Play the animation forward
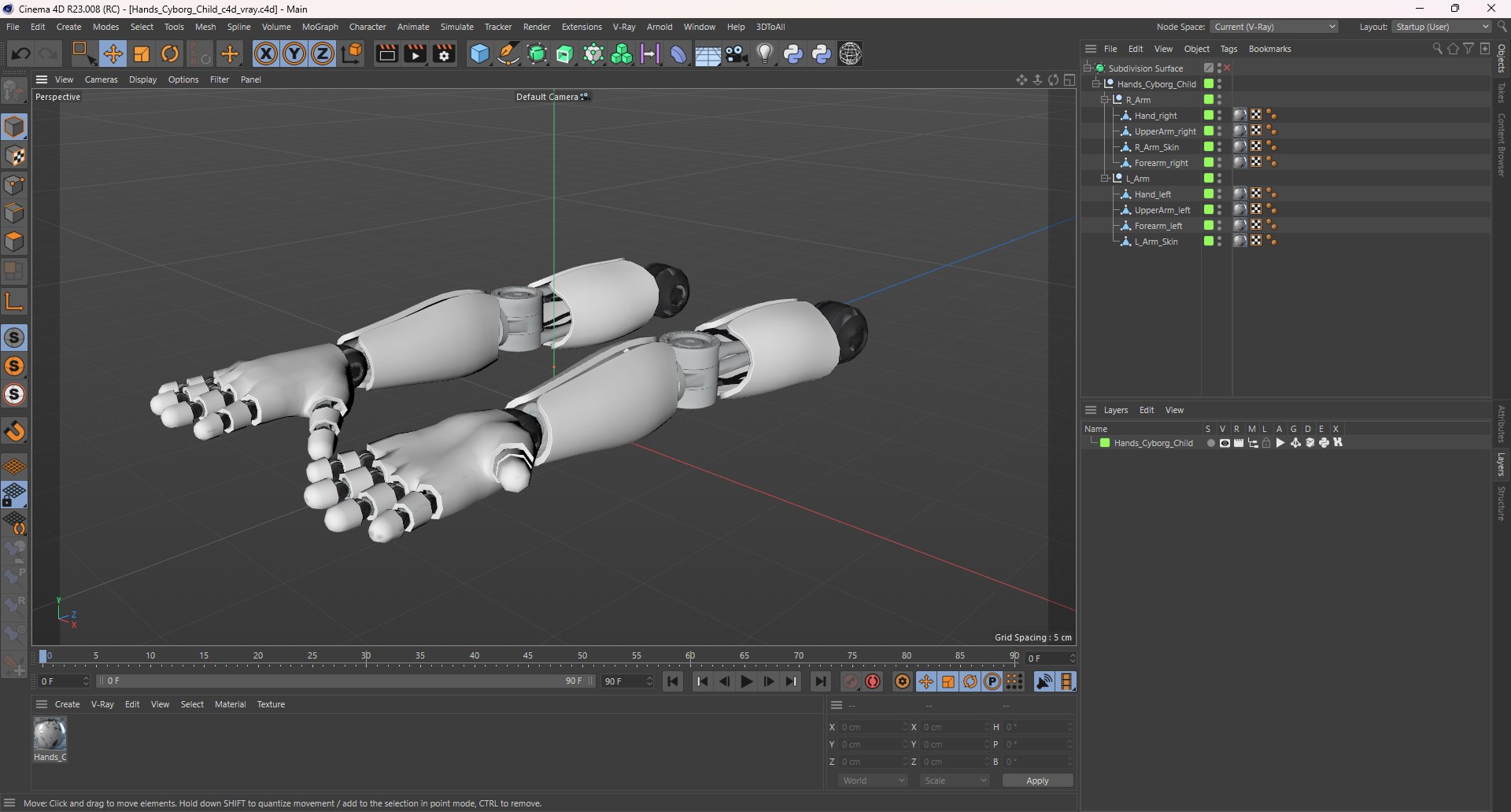The height and width of the screenshot is (812, 1511). point(747,681)
